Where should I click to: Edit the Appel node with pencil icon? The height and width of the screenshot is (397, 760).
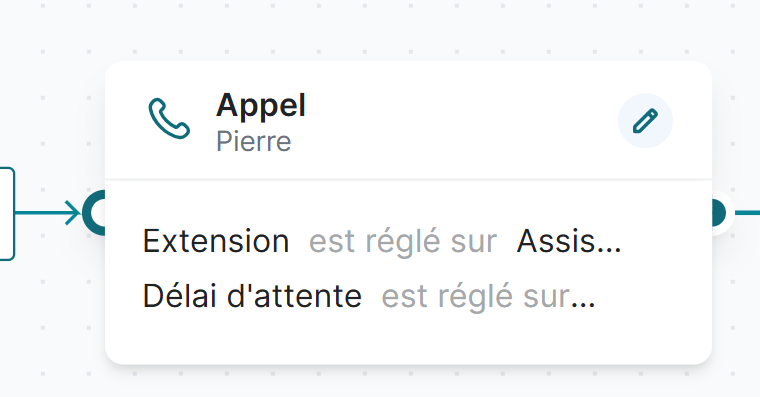pos(645,121)
